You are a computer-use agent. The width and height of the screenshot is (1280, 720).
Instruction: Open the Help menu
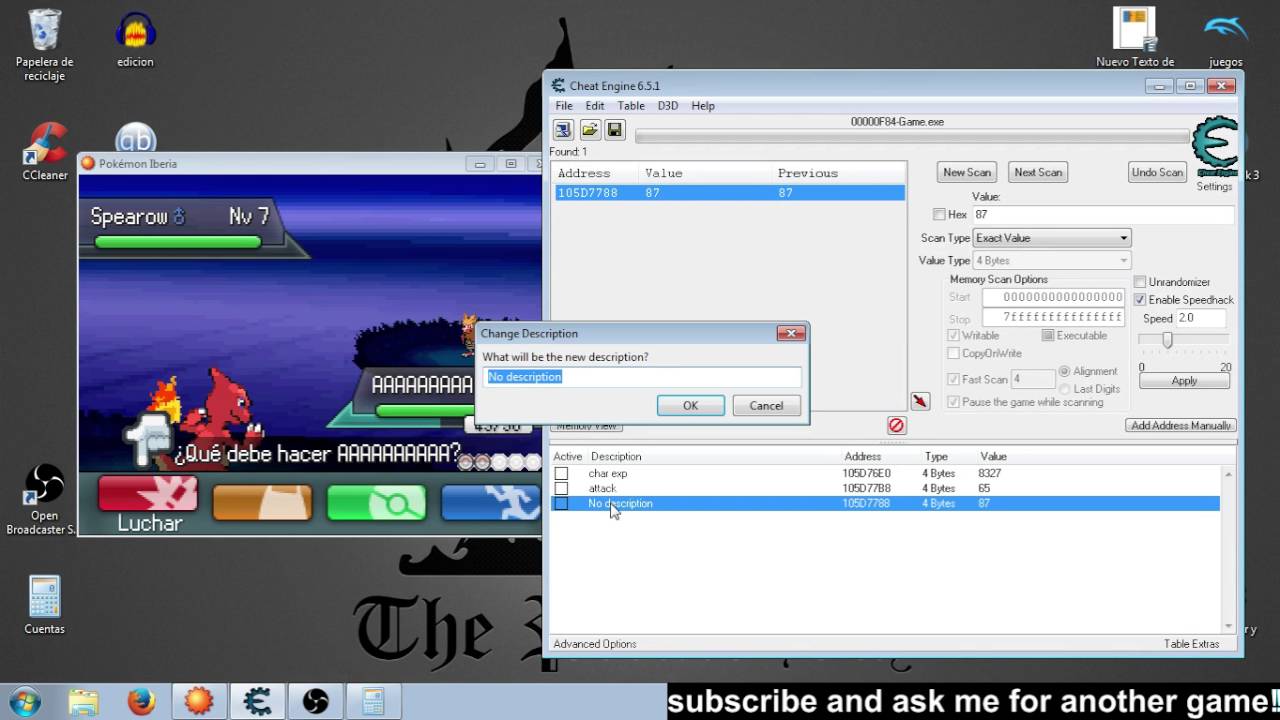point(703,106)
